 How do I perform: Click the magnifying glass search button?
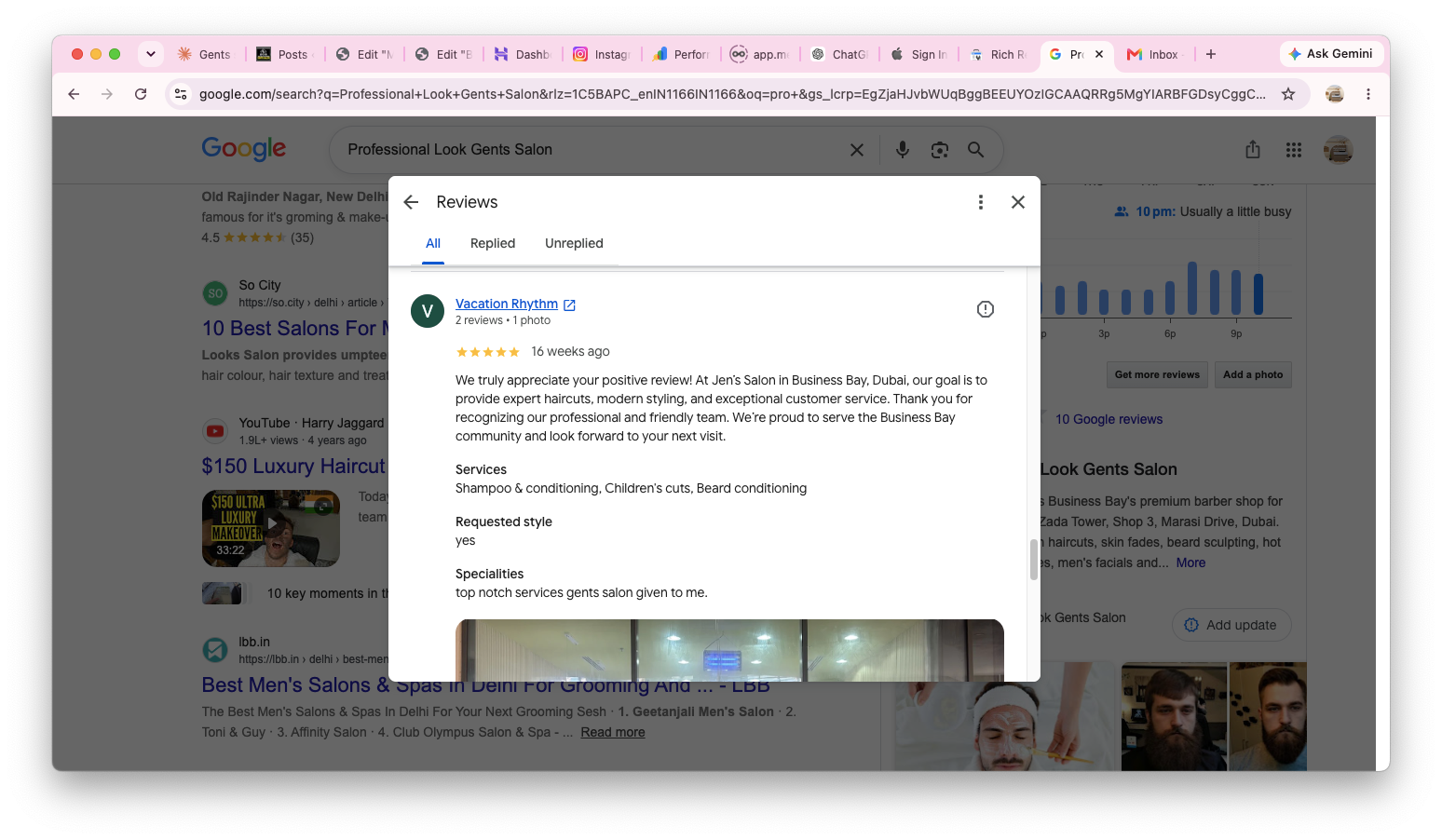tap(975, 150)
